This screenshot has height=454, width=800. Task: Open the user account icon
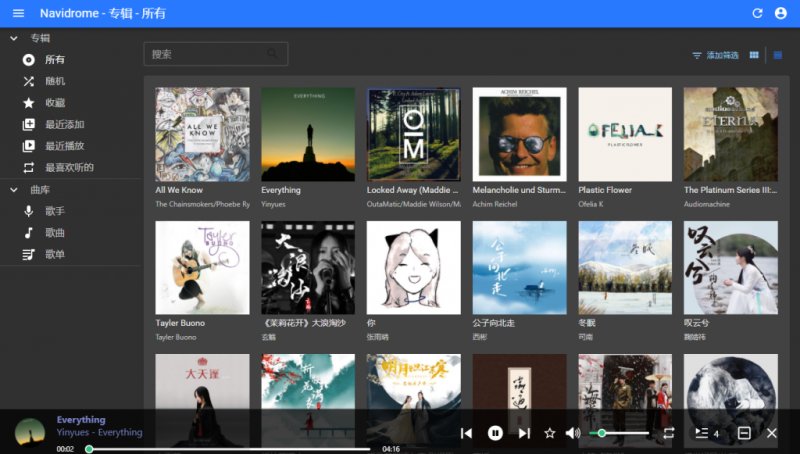pos(781,13)
